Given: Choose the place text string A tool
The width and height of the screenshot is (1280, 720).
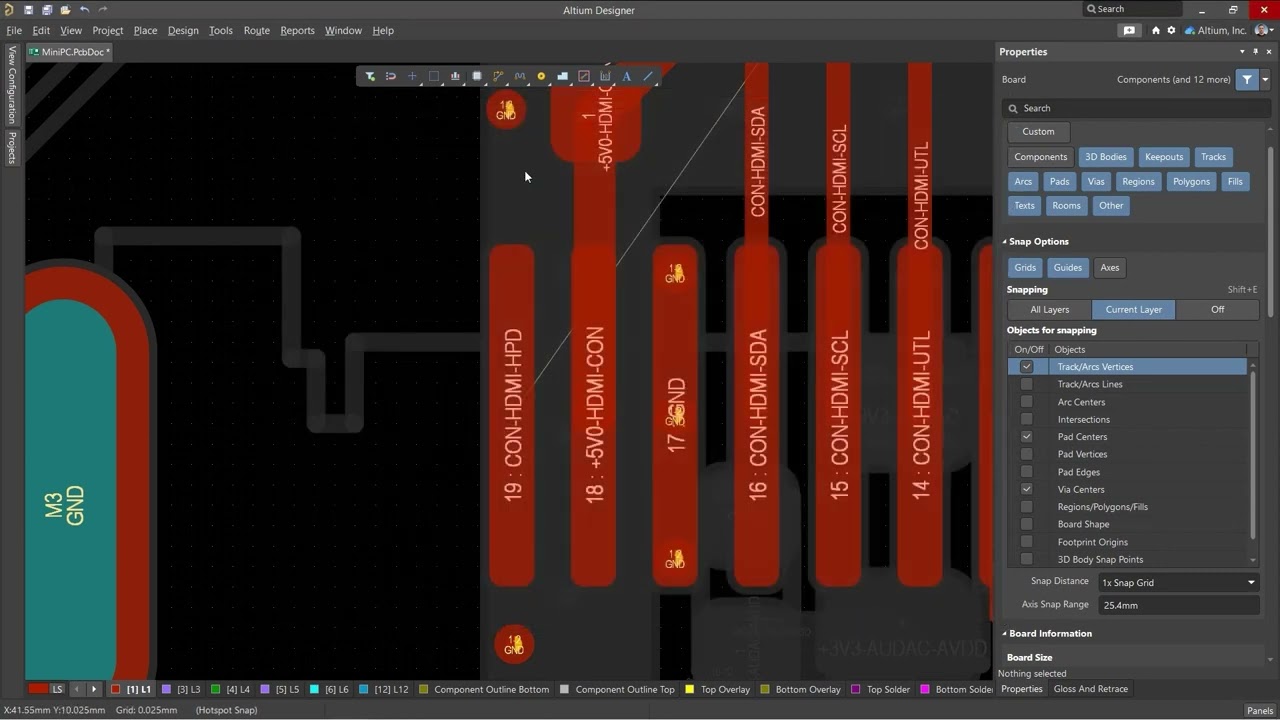Looking at the screenshot, I should [x=627, y=76].
